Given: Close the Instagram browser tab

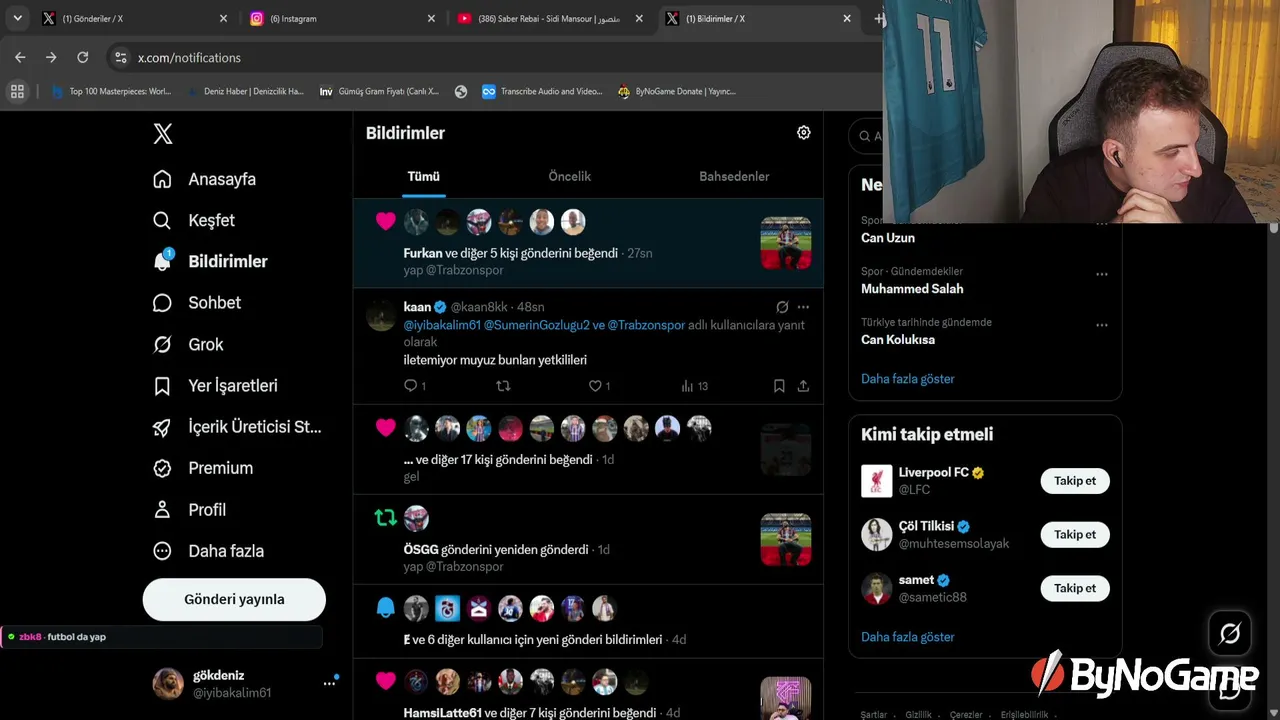Looking at the screenshot, I should click(431, 18).
